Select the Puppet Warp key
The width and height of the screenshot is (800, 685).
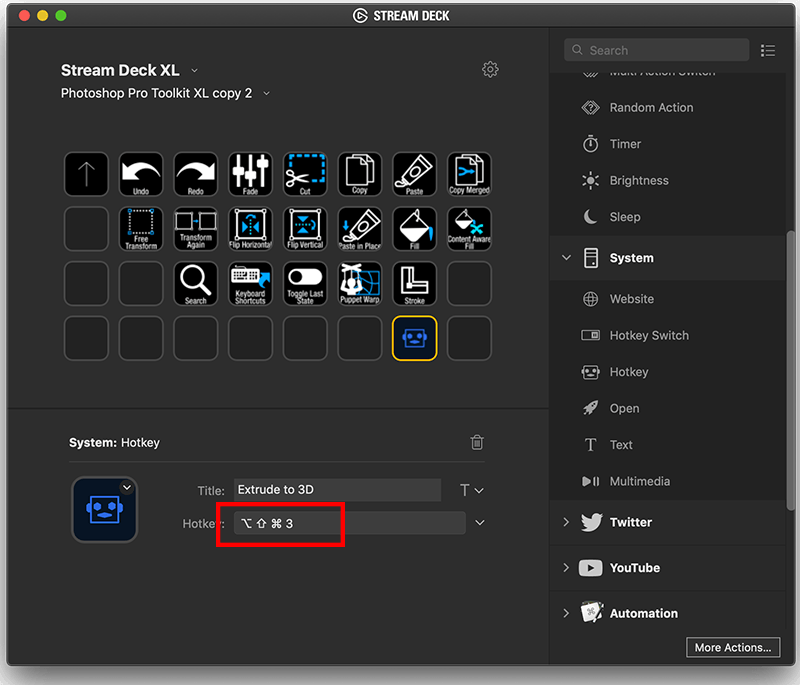click(x=360, y=284)
